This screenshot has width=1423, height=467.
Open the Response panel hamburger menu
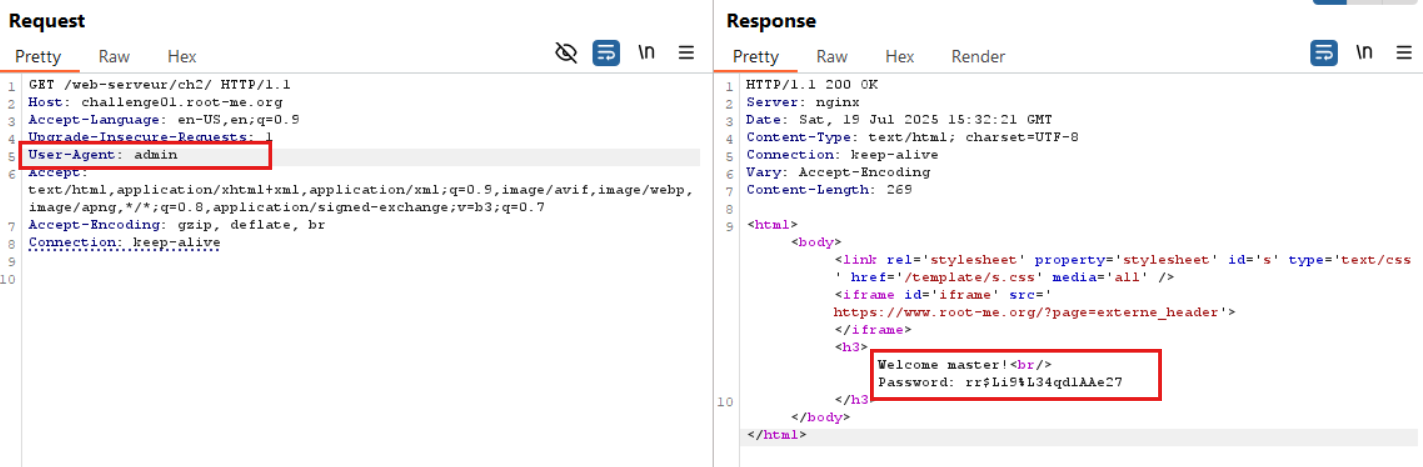(x=1404, y=53)
